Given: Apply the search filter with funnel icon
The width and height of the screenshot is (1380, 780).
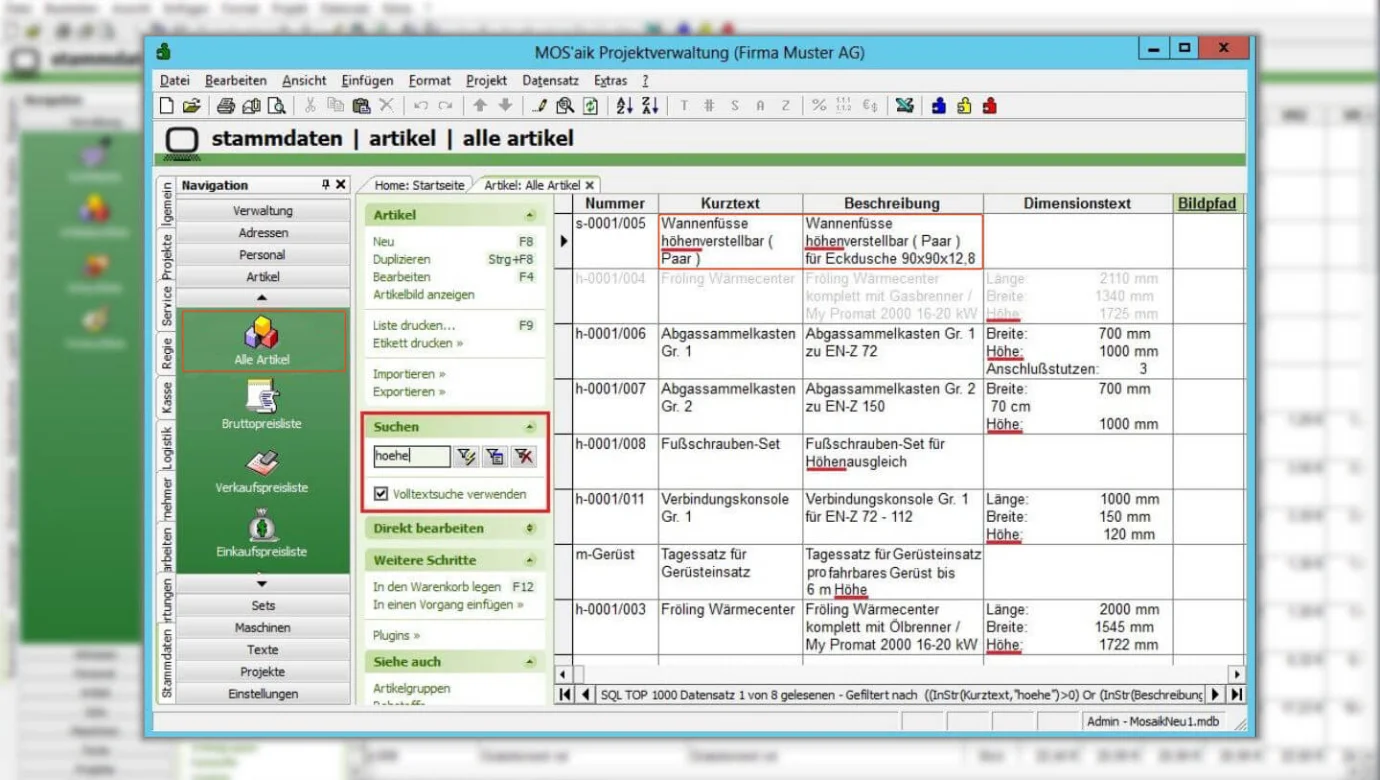Looking at the screenshot, I should click(466, 457).
